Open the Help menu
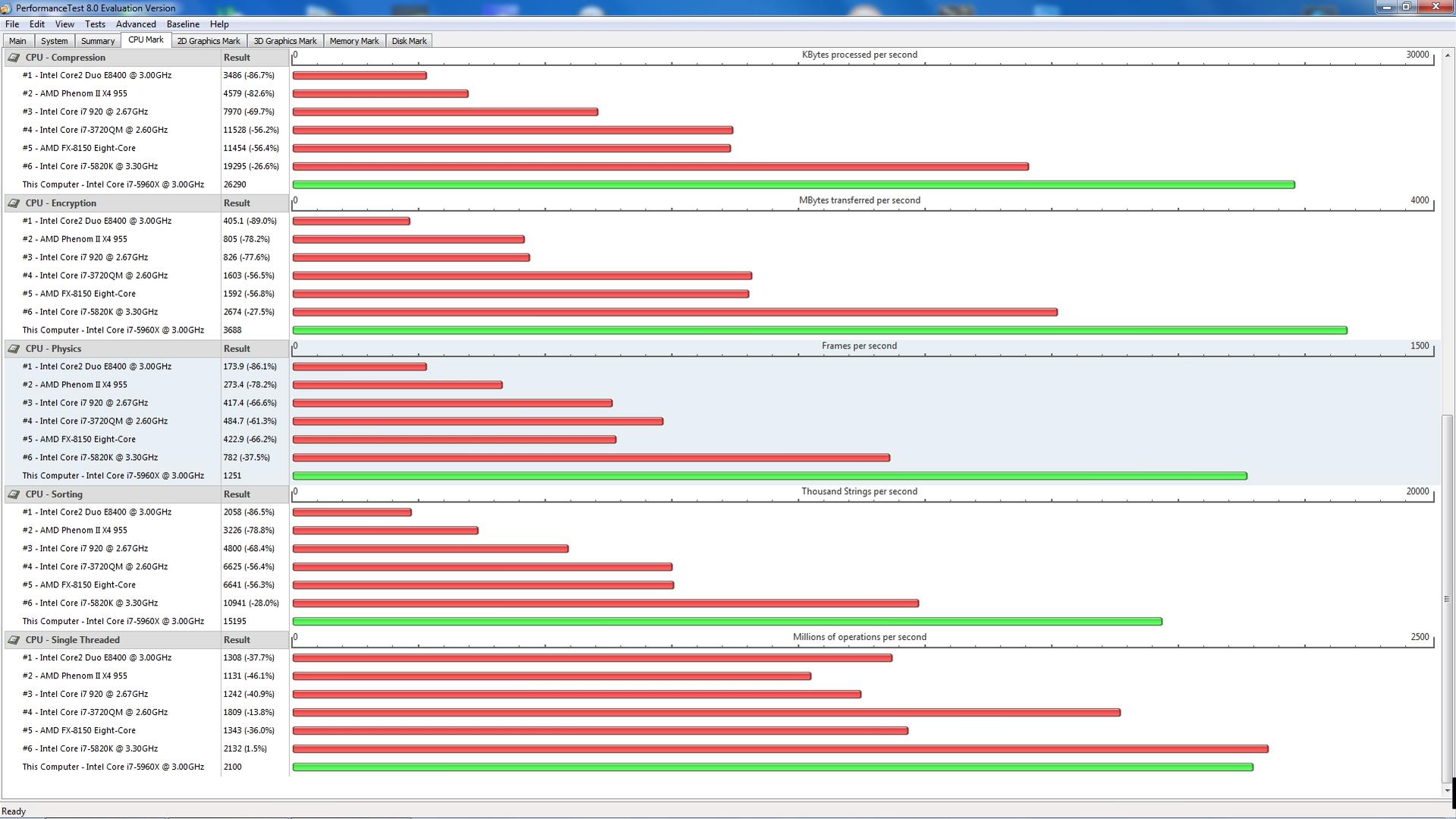This screenshot has height=819, width=1456. (x=219, y=24)
